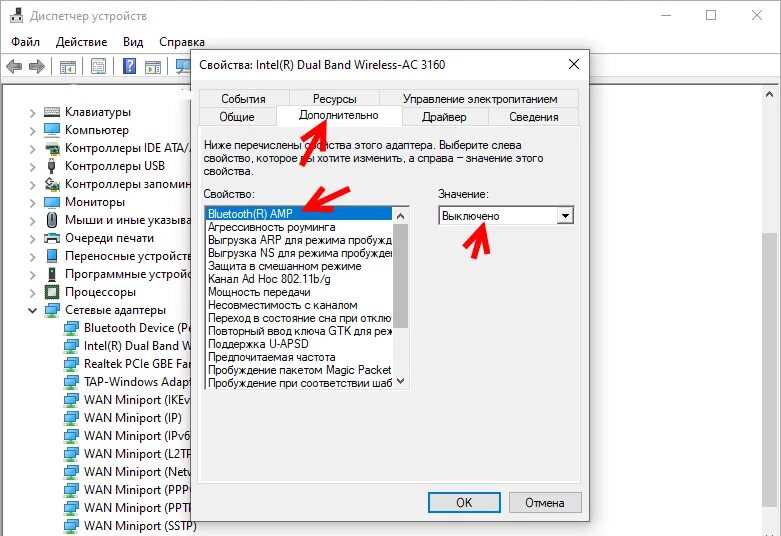
Task: Select Несовместимость с каналом property
Action: (x=299, y=305)
